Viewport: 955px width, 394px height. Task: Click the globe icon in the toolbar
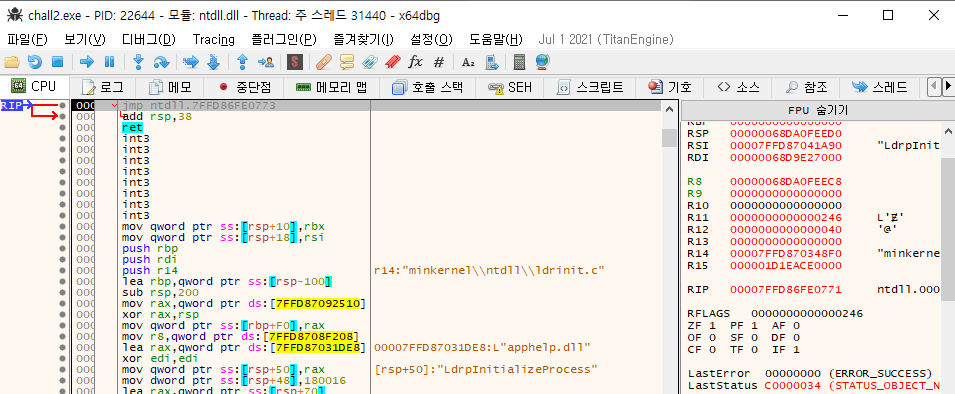click(543, 62)
